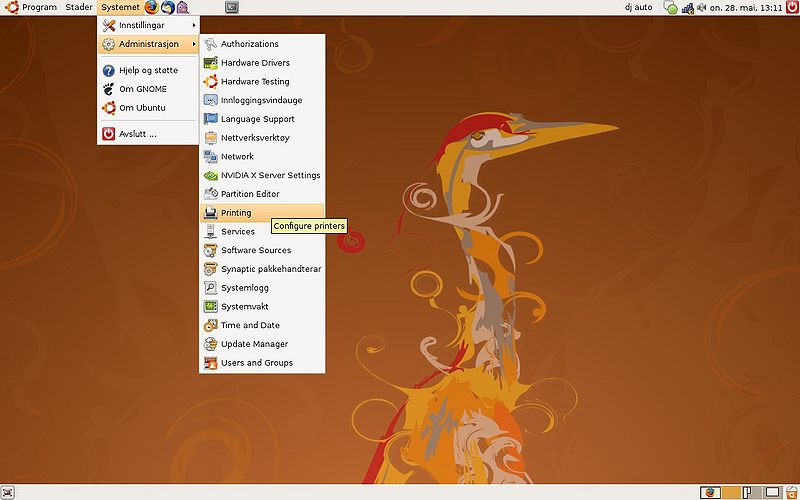Launch Pidgin messenger from the top panel
800x500 pixels.
click(183, 7)
